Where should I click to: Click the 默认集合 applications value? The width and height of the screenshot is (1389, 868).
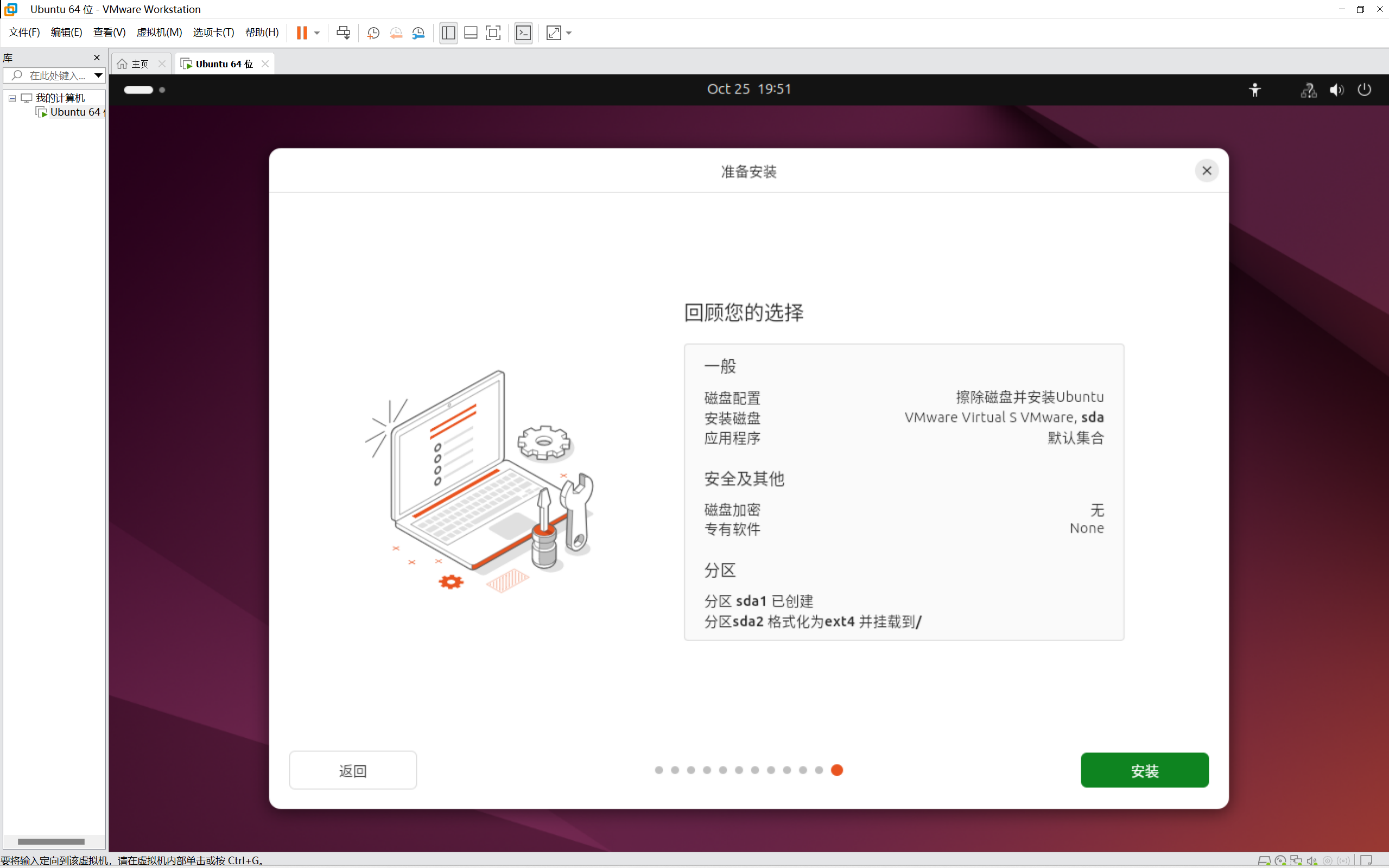click(x=1076, y=438)
